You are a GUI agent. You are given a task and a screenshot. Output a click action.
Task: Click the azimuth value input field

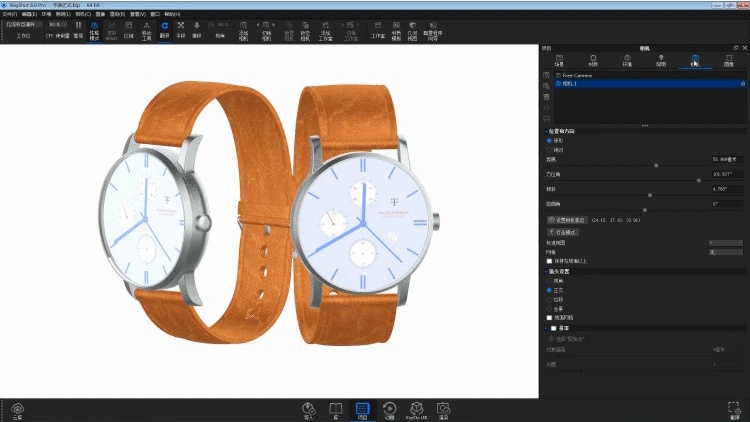pyautogui.click(x=727, y=174)
